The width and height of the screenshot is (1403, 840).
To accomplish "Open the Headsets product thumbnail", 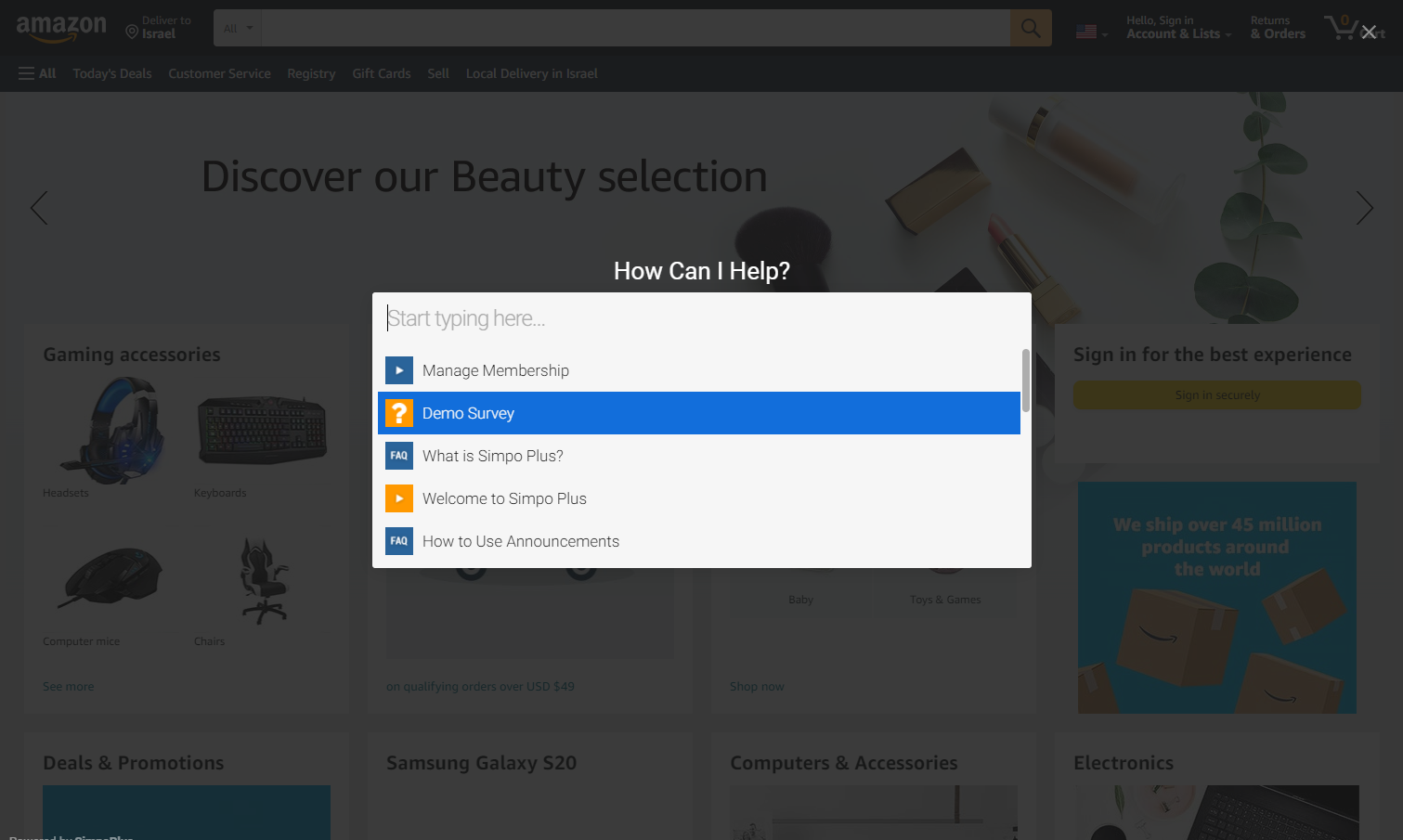I will tap(111, 431).
